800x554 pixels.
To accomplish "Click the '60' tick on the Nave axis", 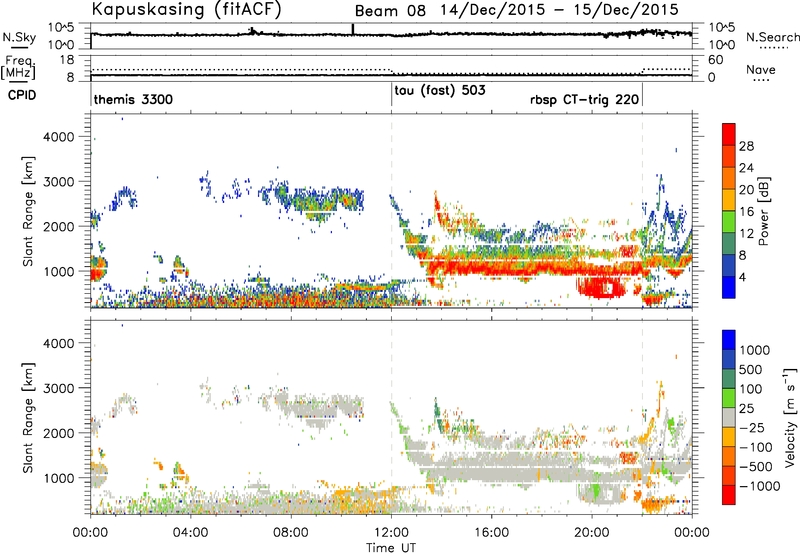I will (x=716, y=60).
